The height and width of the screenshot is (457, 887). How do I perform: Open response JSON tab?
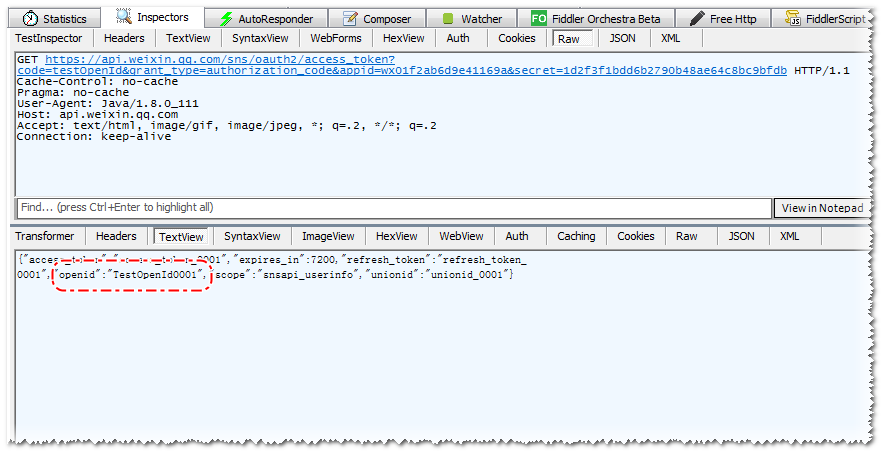point(741,236)
